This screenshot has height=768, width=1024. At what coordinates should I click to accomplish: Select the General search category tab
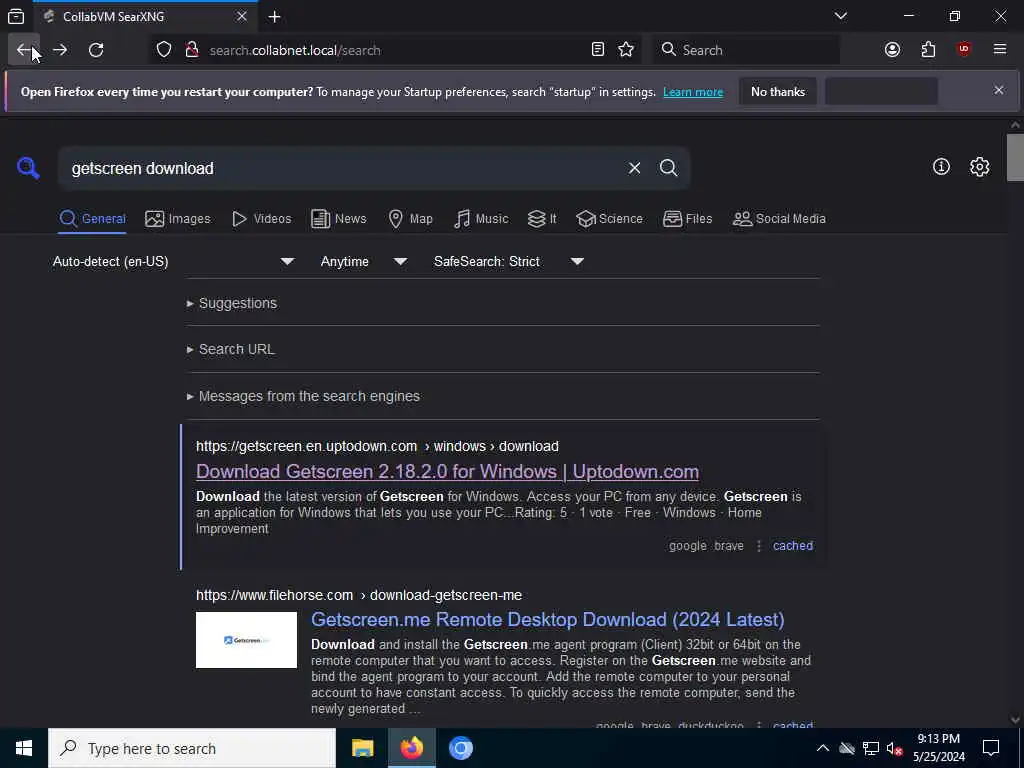(x=92, y=219)
